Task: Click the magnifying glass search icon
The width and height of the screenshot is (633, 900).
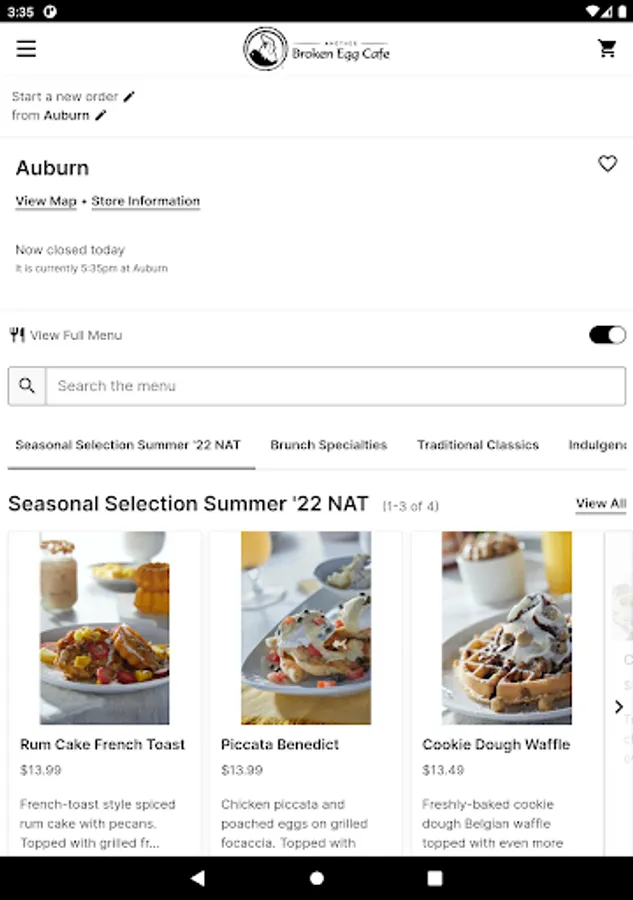Action: (x=27, y=386)
